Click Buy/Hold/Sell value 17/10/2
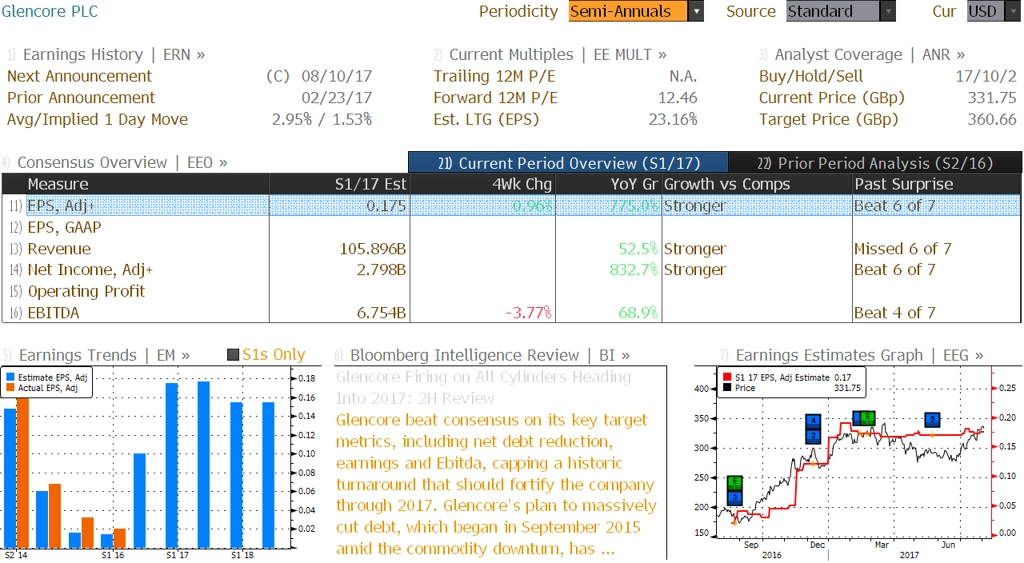 pyautogui.click(x=986, y=76)
